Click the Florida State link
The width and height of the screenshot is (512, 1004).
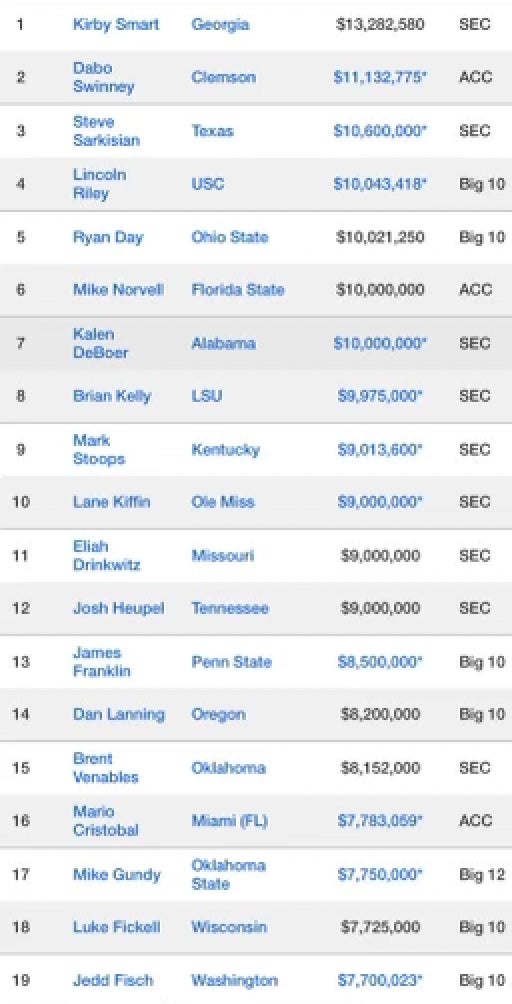point(237,290)
